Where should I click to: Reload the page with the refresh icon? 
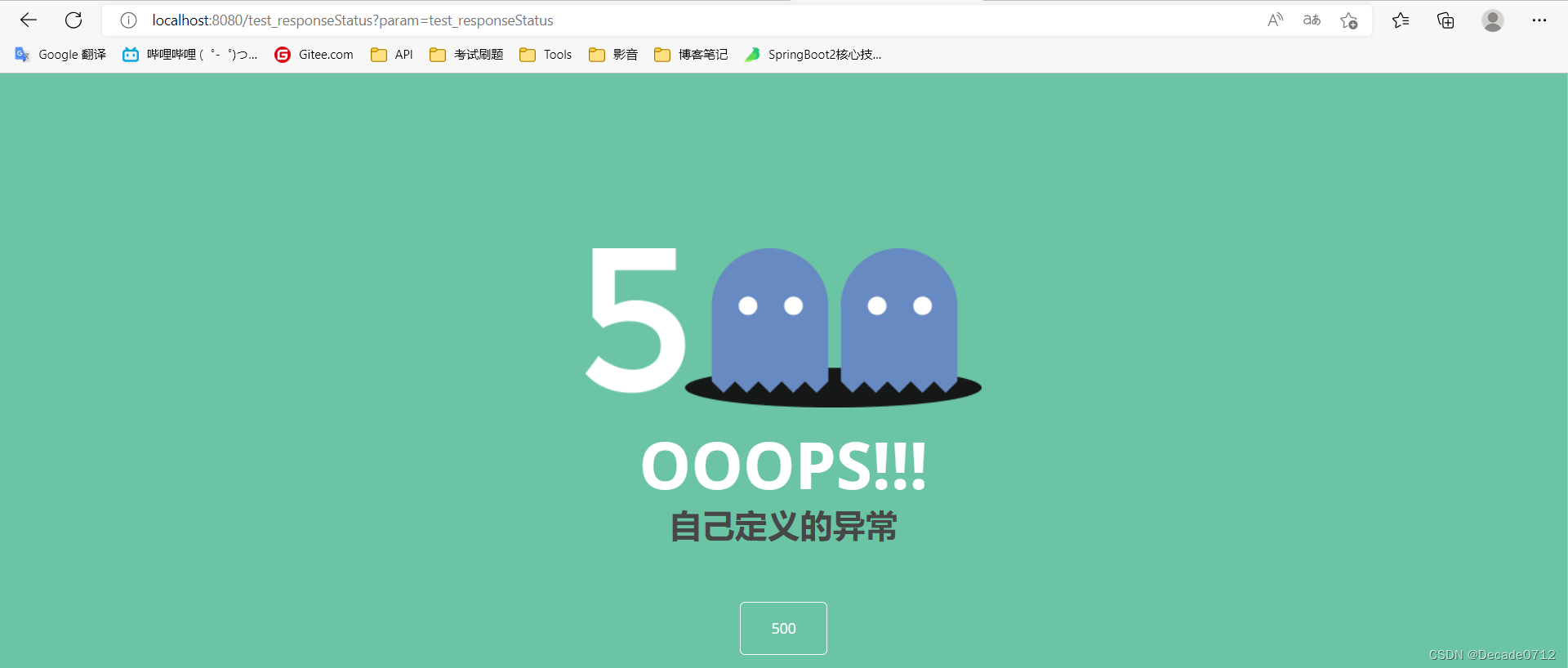point(73,20)
